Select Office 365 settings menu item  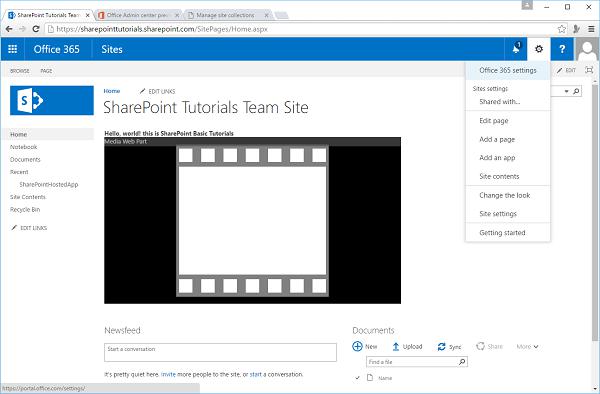tap(508, 70)
